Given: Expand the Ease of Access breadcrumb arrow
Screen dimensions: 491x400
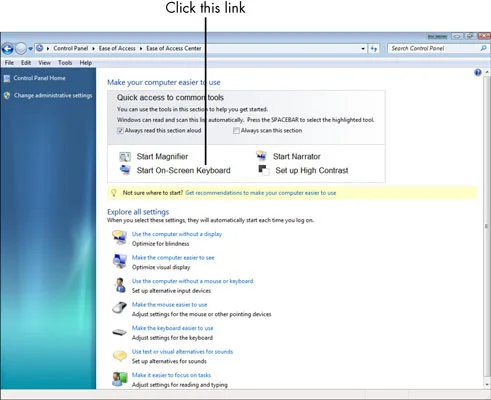Looking at the screenshot, I should point(141,49).
